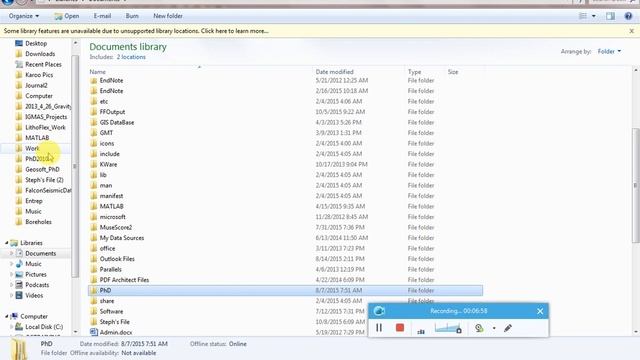Open the change view icon
Viewport: 640px width, 360px height.
pos(583,16)
